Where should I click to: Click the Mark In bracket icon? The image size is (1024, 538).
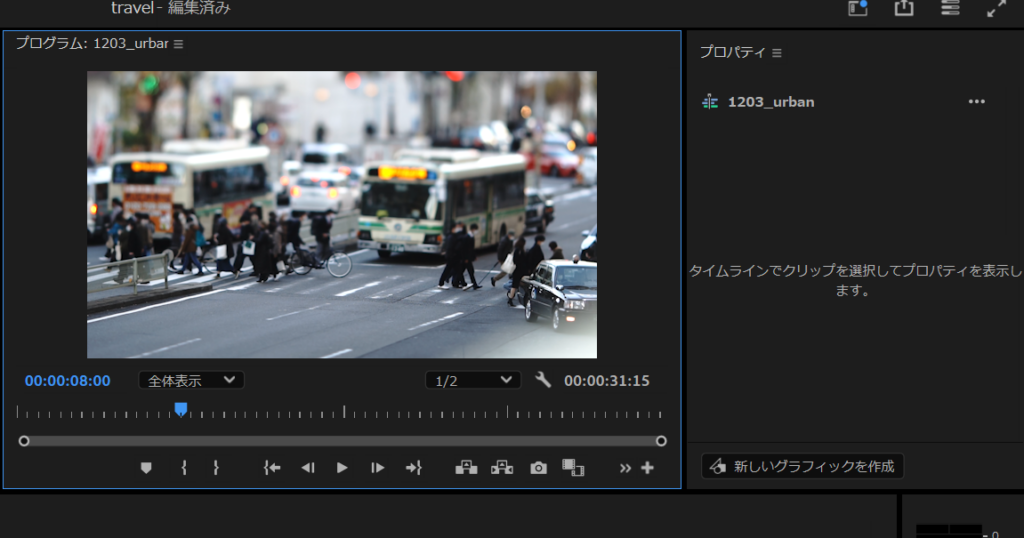click(x=184, y=467)
